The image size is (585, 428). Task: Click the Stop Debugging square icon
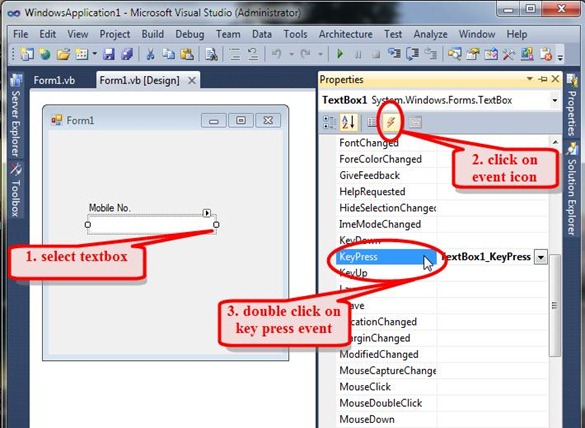point(376,54)
